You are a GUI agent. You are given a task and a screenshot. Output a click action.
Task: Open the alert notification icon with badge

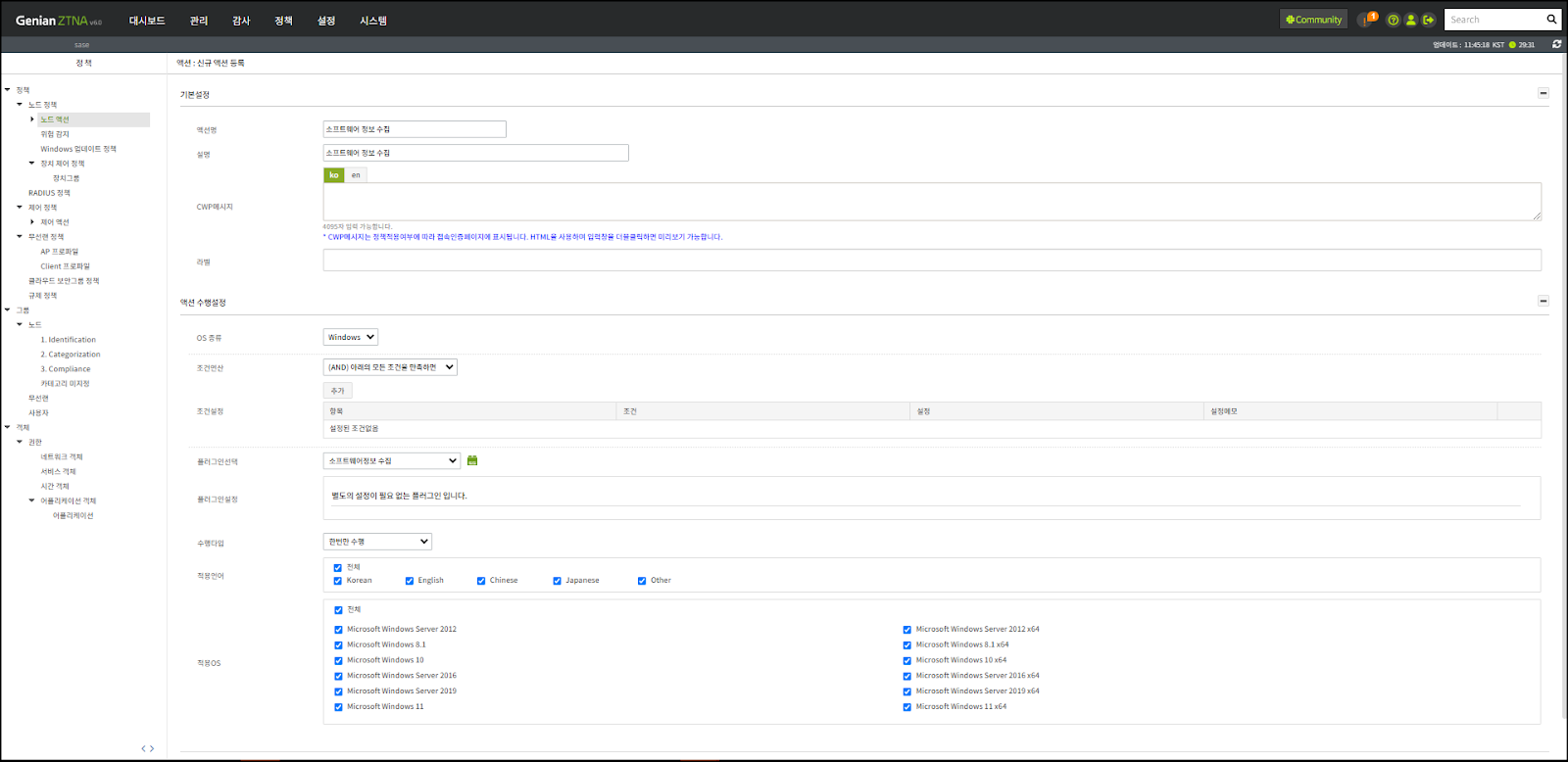pyautogui.click(x=1367, y=20)
